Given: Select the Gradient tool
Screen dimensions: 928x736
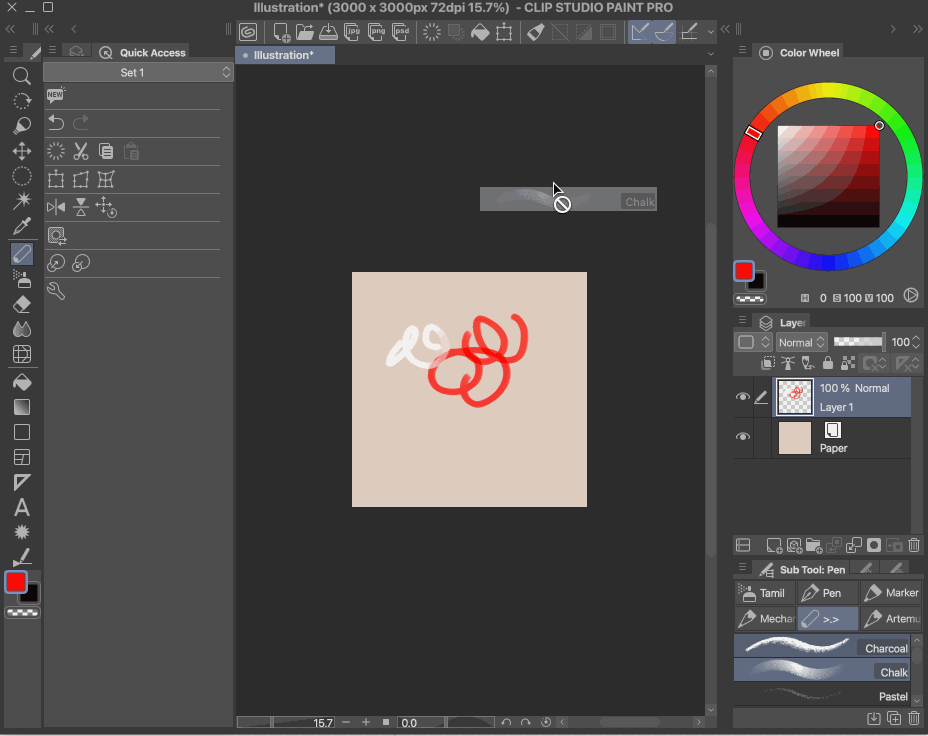Looking at the screenshot, I should (x=22, y=407).
